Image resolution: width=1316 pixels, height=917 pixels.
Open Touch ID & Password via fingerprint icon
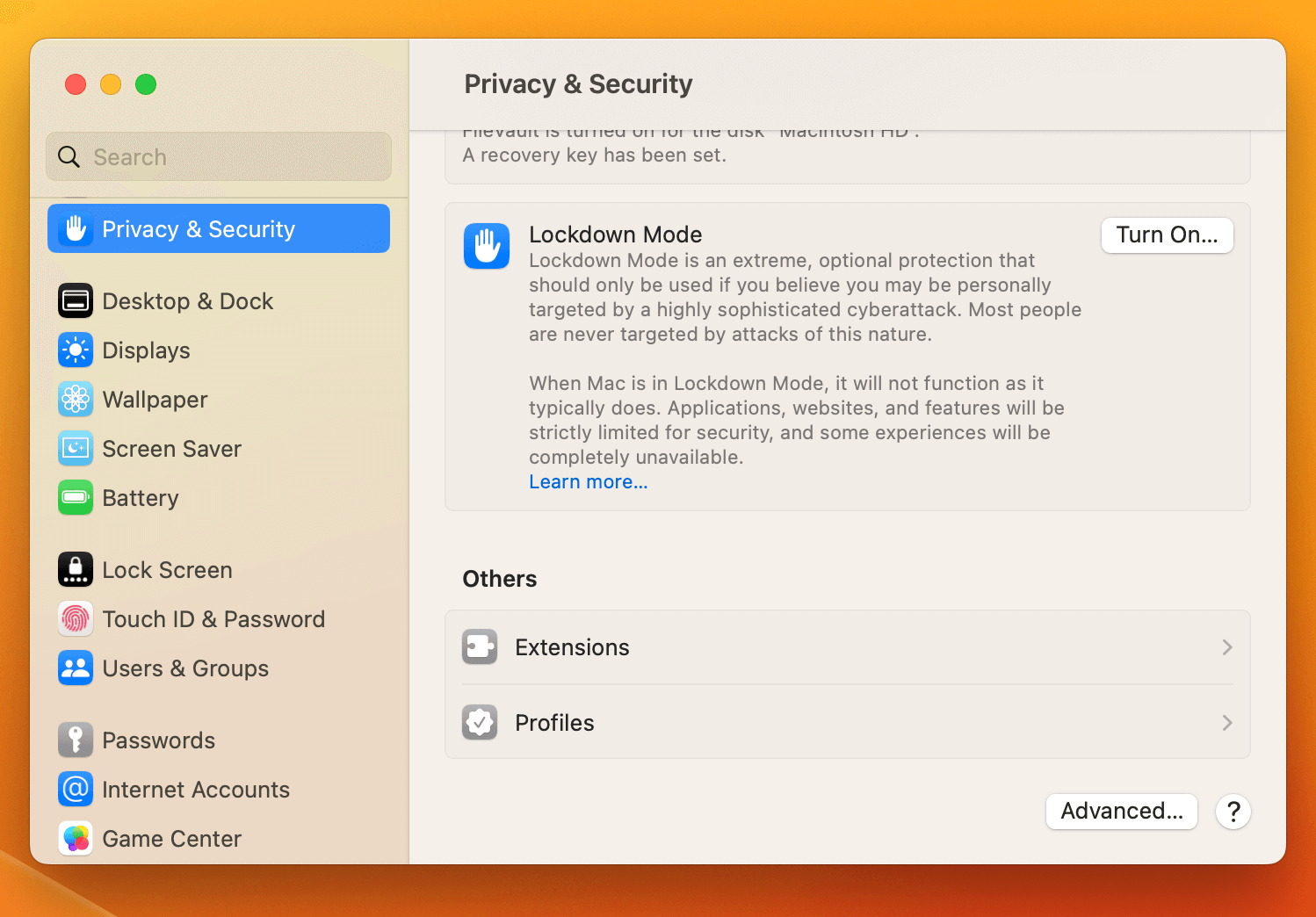[x=76, y=618]
